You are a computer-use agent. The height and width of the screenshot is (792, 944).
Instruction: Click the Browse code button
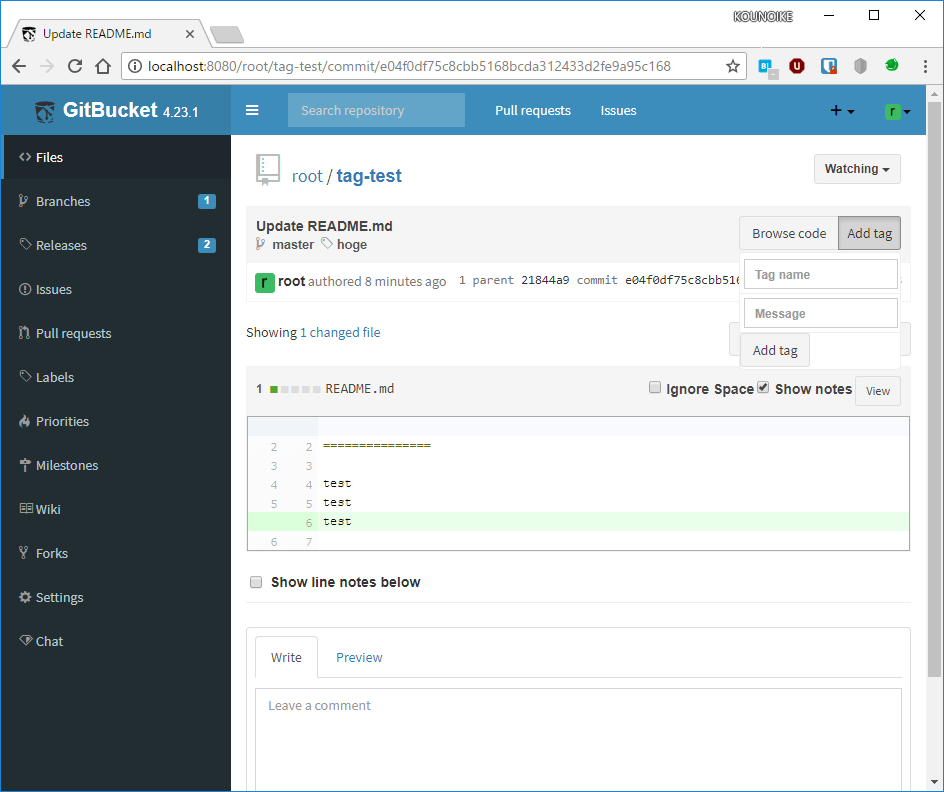(x=789, y=234)
